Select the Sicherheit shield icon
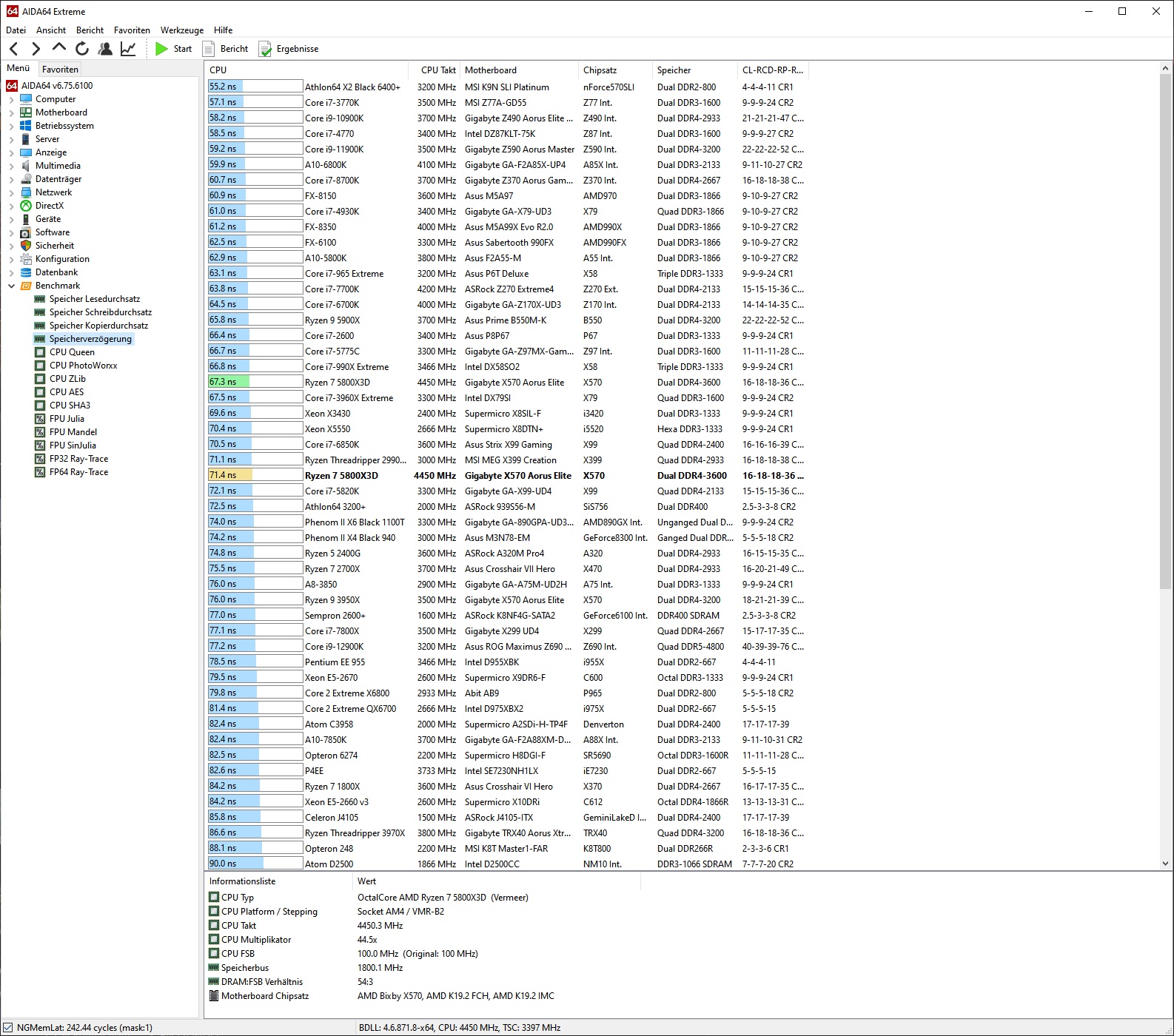The width and height of the screenshot is (1174, 1036). coord(26,246)
